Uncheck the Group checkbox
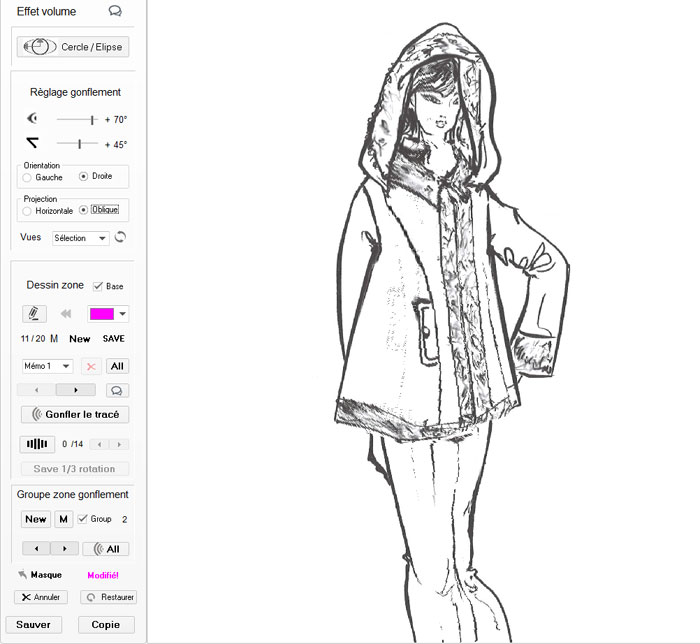 click(x=83, y=519)
